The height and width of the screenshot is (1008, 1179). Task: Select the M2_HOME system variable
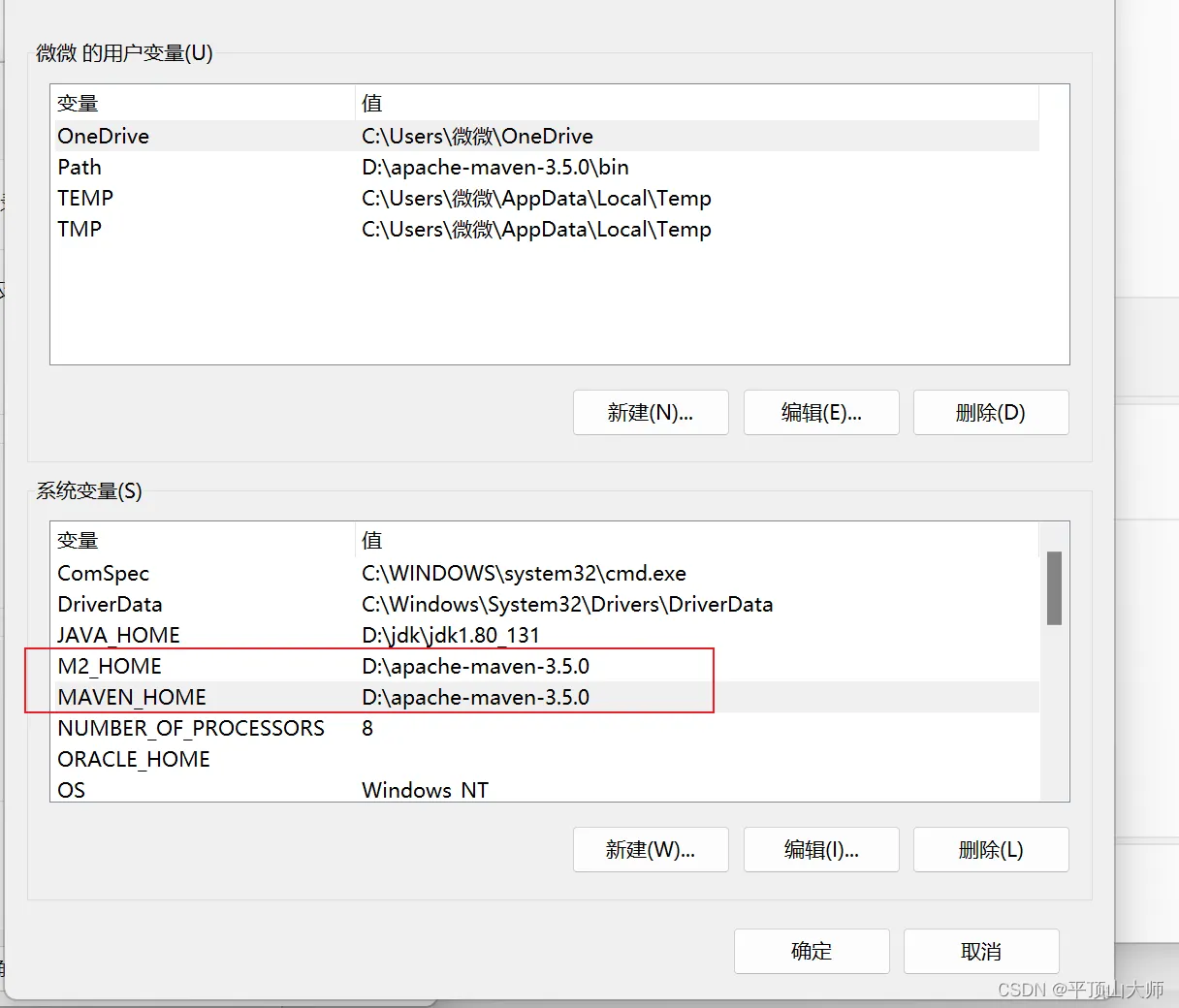[545, 666]
